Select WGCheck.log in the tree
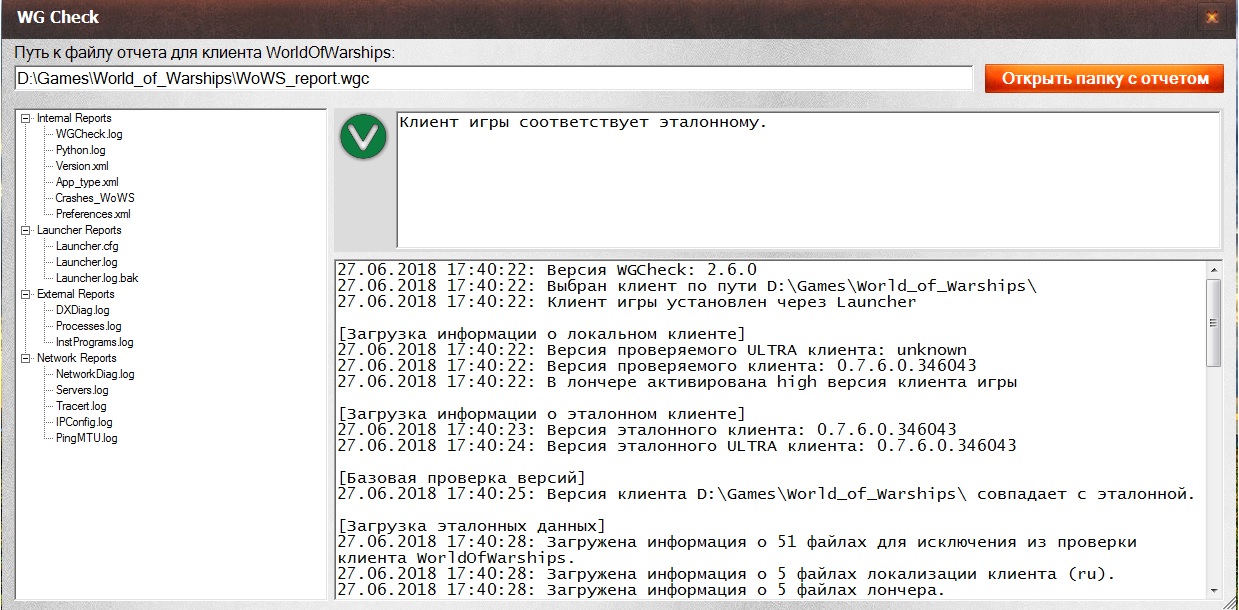This screenshot has height=610, width=1239. click(89, 134)
